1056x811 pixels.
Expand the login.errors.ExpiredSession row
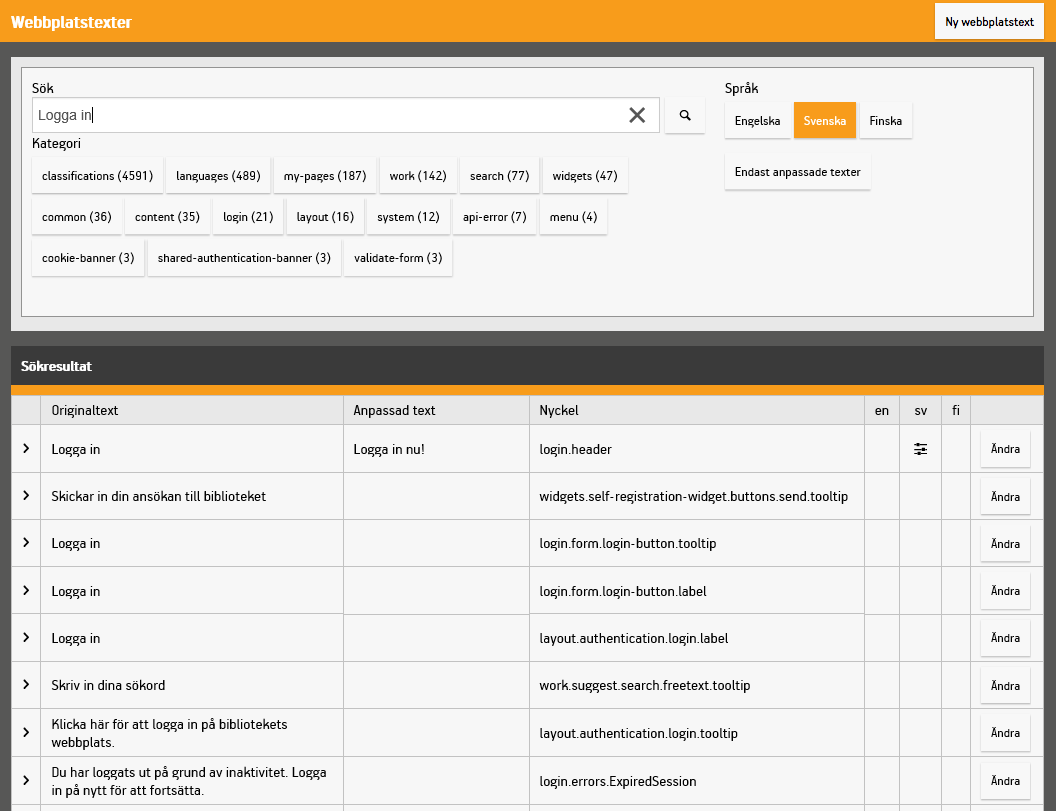pos(26,781)
